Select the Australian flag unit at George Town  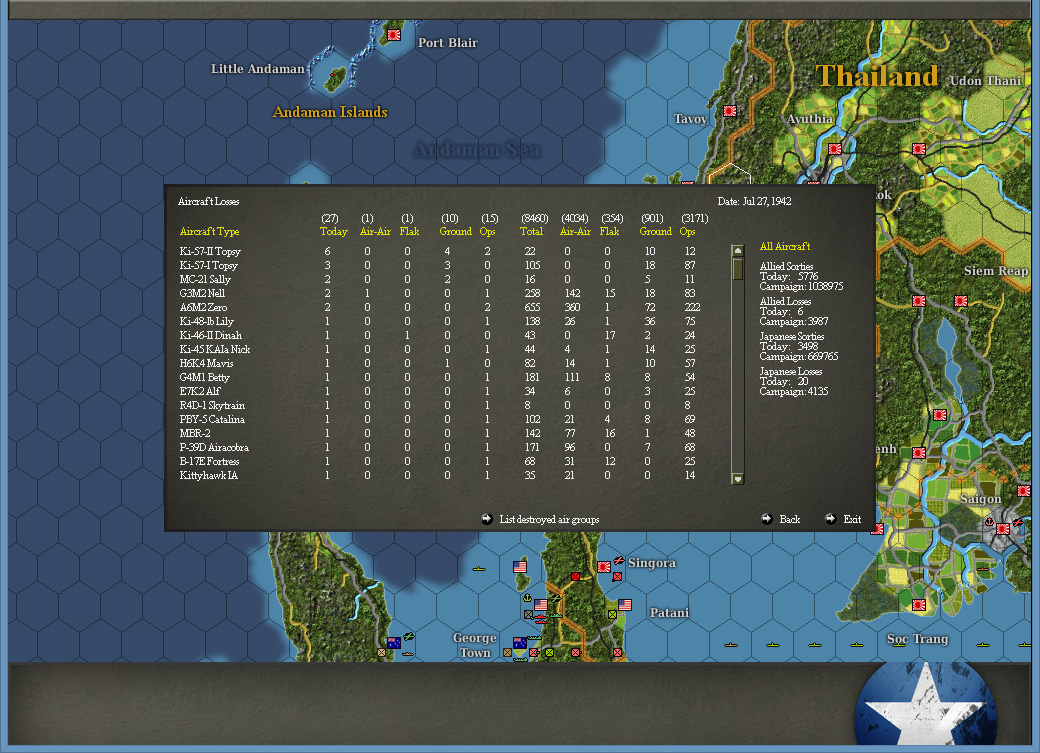[x=520, y=642]
